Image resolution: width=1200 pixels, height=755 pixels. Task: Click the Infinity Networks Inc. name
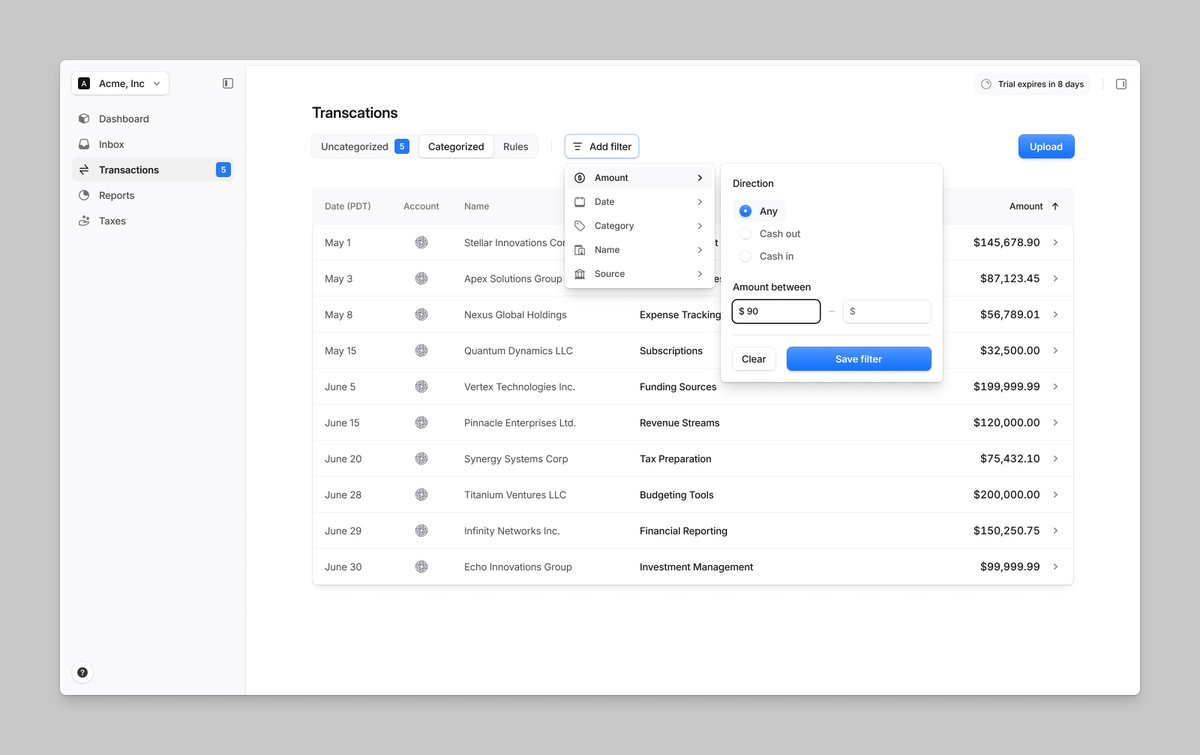(512, 531)
